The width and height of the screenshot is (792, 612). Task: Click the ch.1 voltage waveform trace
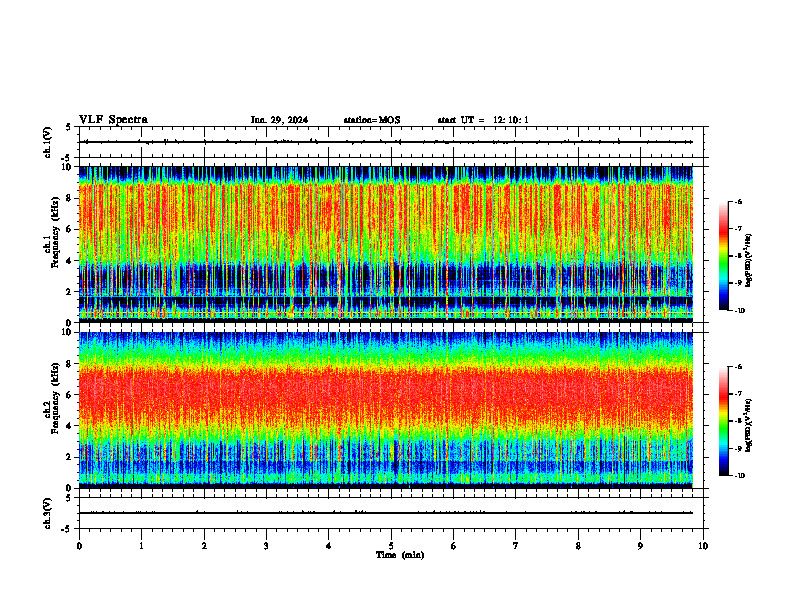coord(385,142)
